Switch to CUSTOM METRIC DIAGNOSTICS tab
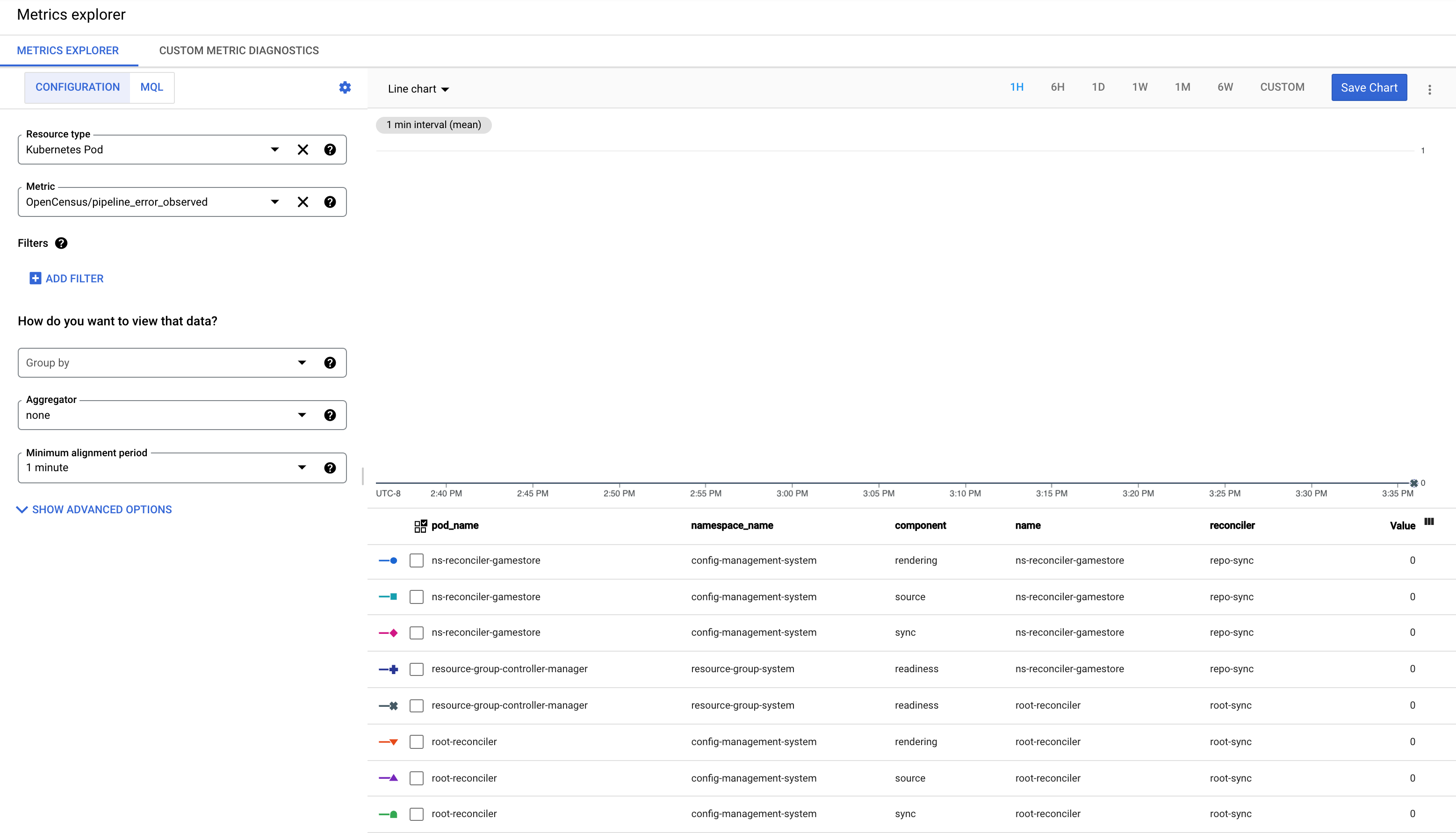The width and height of the screenshot is (1456, 833). [x=239, y=50]
